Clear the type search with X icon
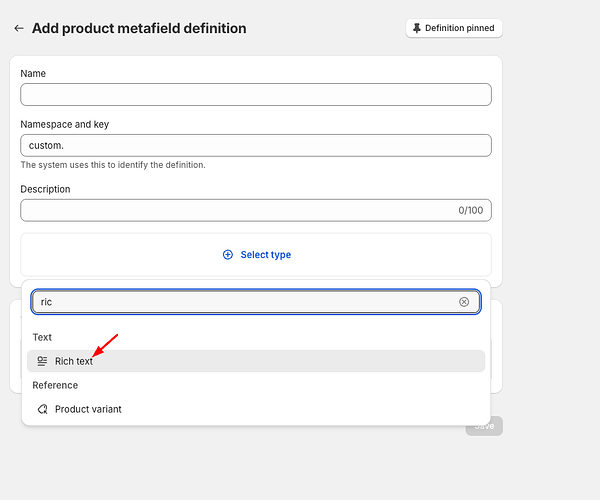The image size is (600, 500). coord(464,302)
